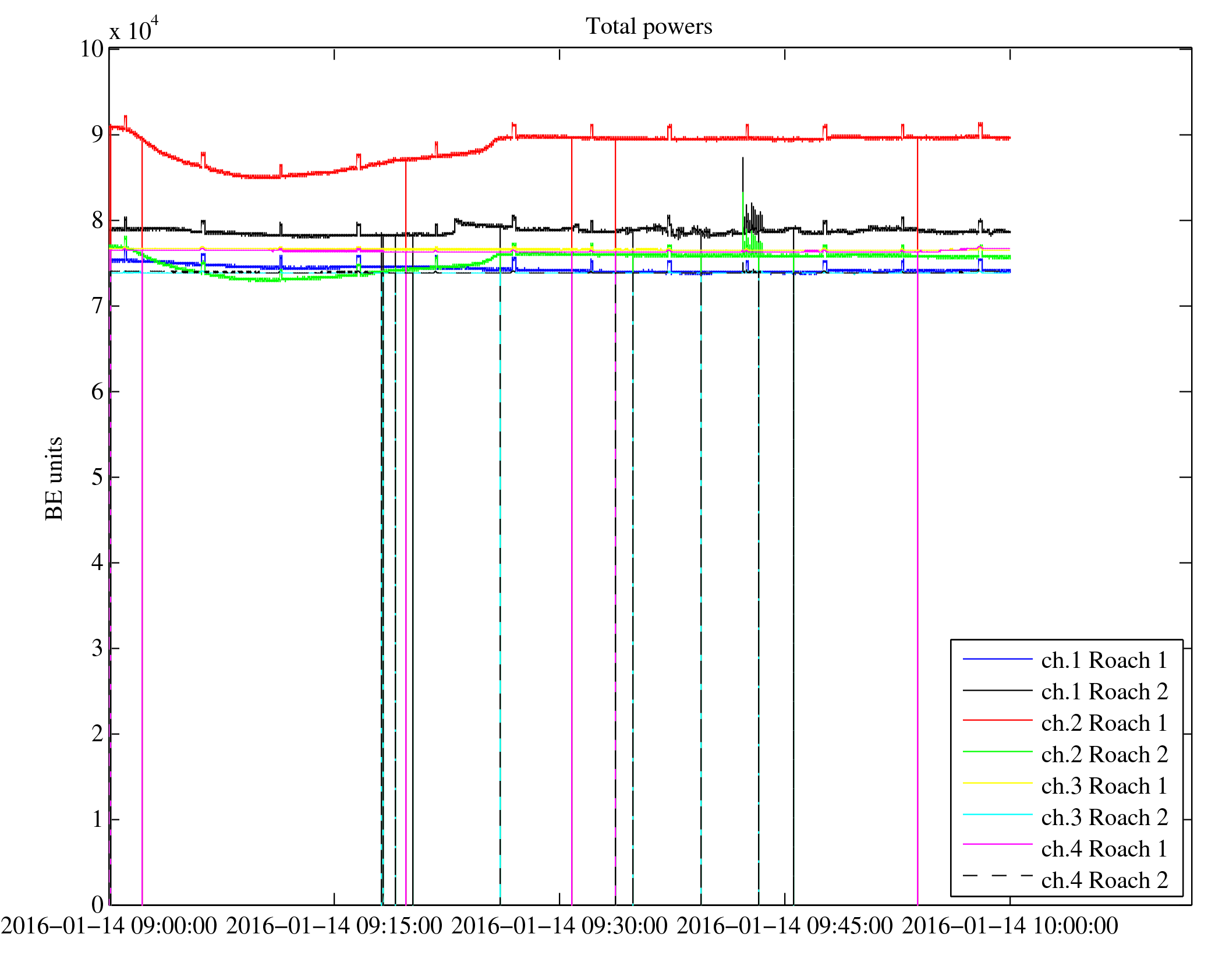Click the 'Total powers' plot title
Screen dimensions: 1208x980
[649, 27]
